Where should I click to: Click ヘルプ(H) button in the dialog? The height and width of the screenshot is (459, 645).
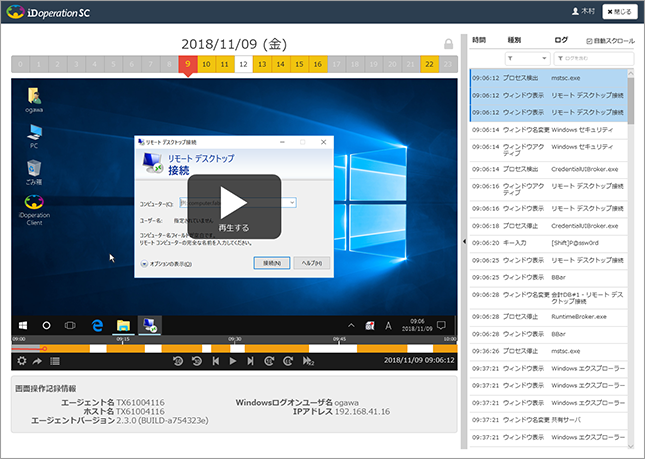point(311,263)
